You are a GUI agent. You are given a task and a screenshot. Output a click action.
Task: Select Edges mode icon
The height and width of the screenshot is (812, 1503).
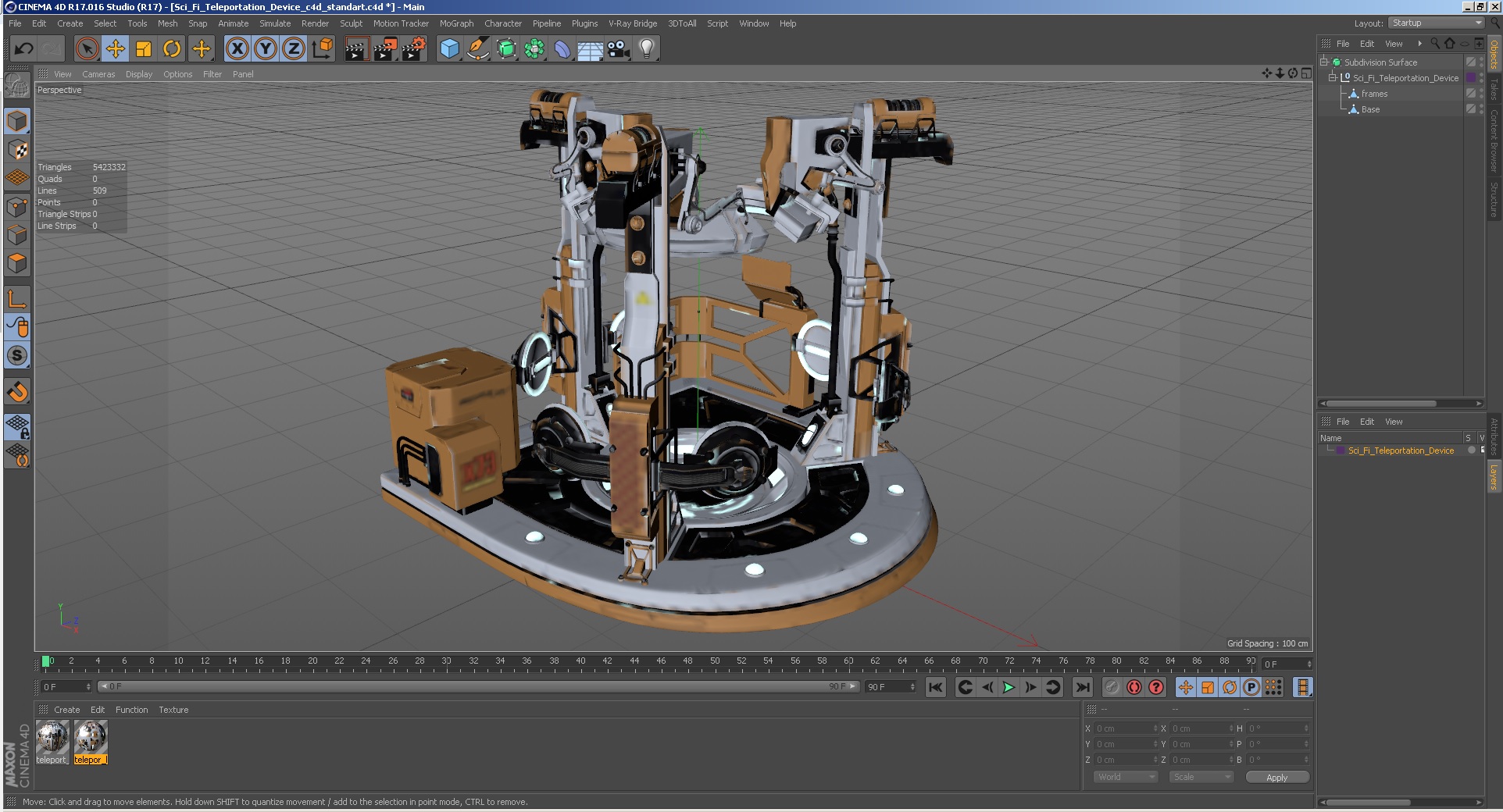[x=17, y=235]
